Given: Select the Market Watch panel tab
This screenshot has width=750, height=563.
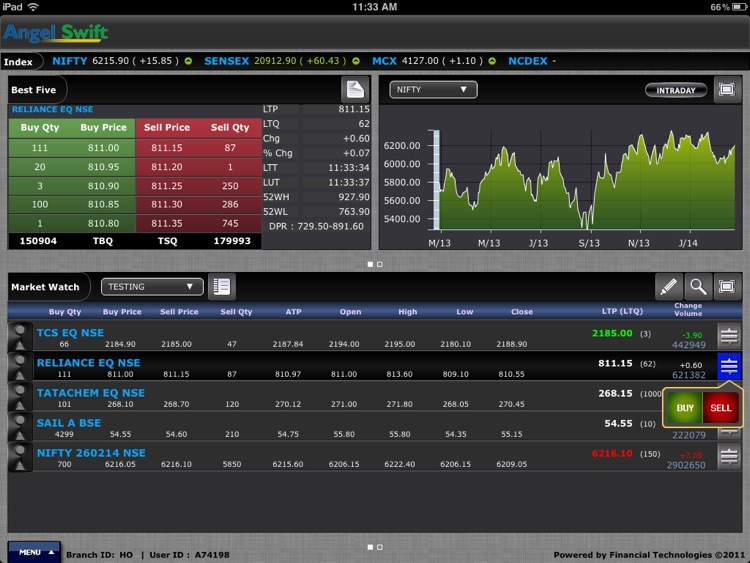Looking at the screenshot, I should pos(45,287).
